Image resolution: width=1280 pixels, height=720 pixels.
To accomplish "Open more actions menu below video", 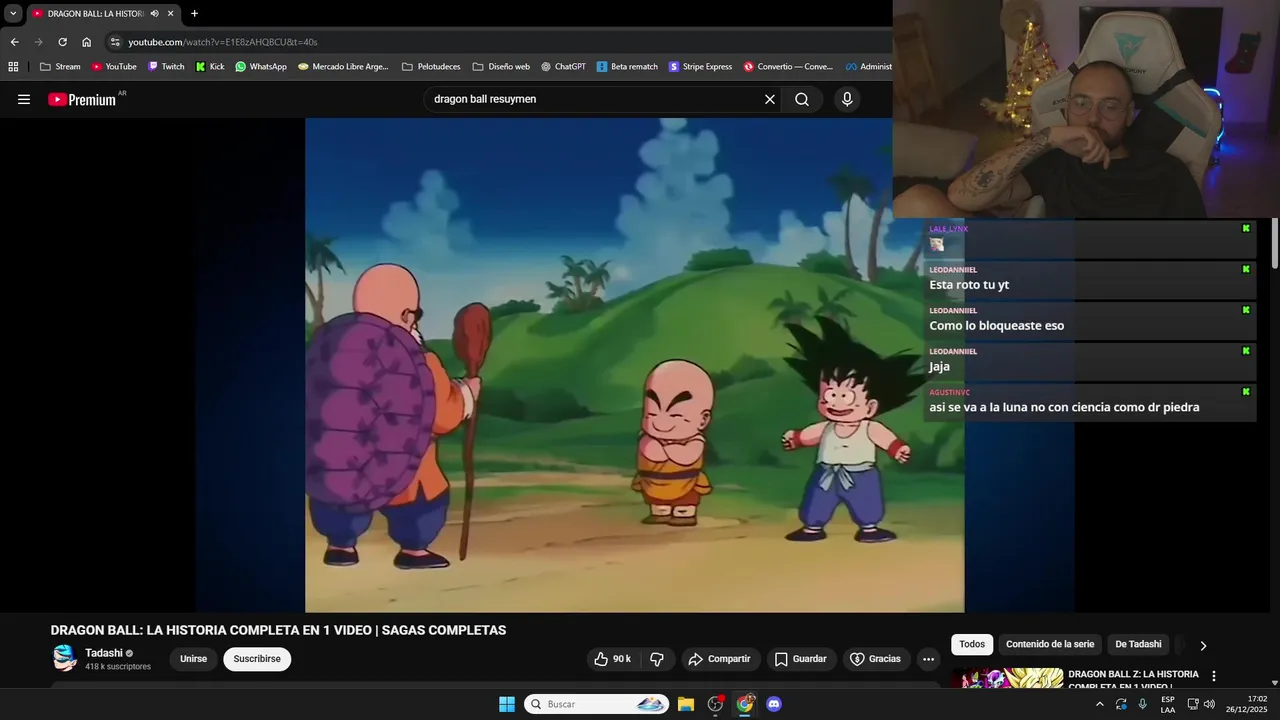I will click(928, 659).
